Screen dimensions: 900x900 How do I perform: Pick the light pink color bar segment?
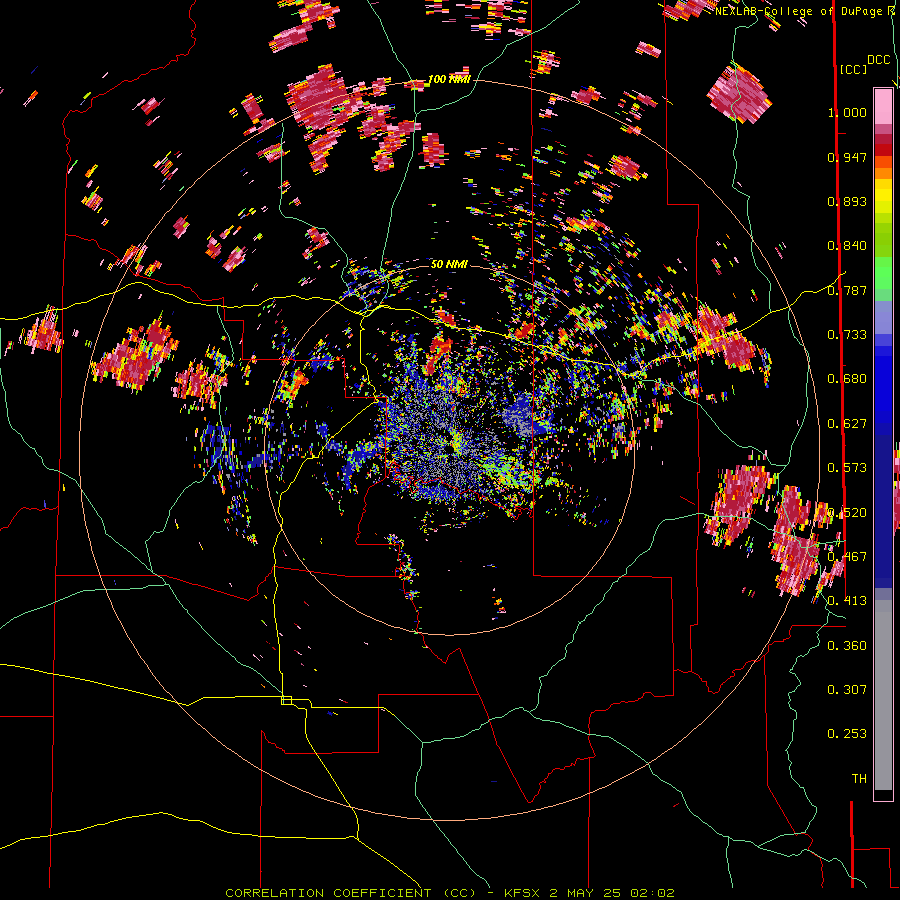pyautogui.click(x=883, y=107)
